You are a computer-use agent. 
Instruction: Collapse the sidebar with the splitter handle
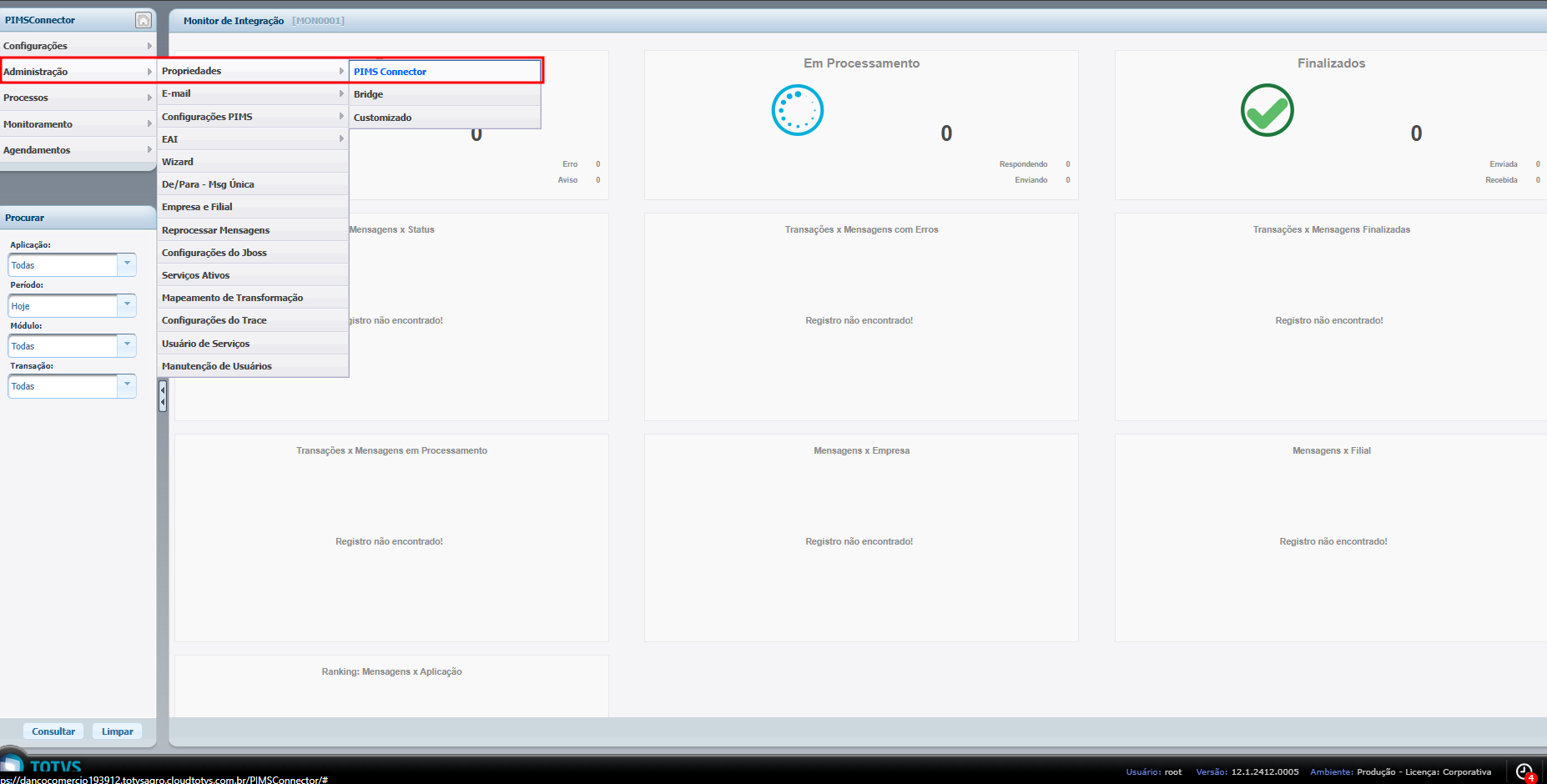(x=163, y=396)
